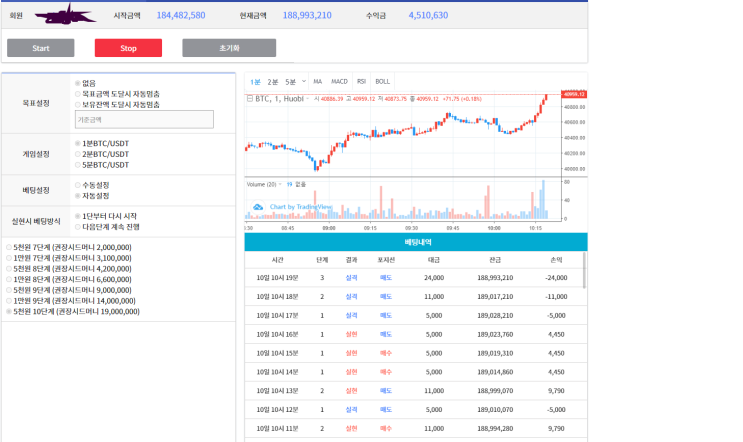This screenshot has width=743, height=442.
Task: Click the 40959.12 current price tag
Action: point(574,94)
